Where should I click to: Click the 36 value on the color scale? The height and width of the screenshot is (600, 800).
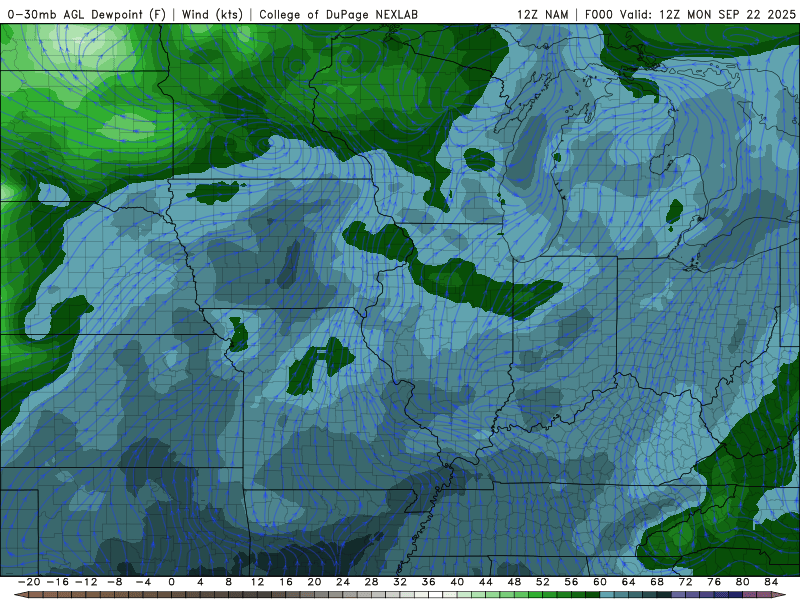pyautogui.click(x=429, y=582)
